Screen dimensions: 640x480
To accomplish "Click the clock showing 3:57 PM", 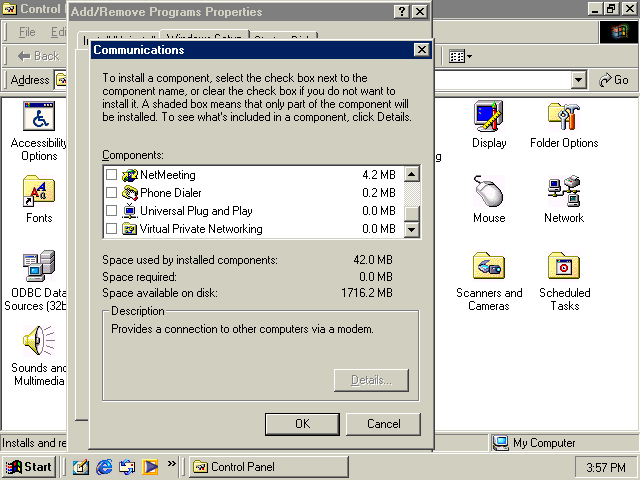I will coord(606,467).
